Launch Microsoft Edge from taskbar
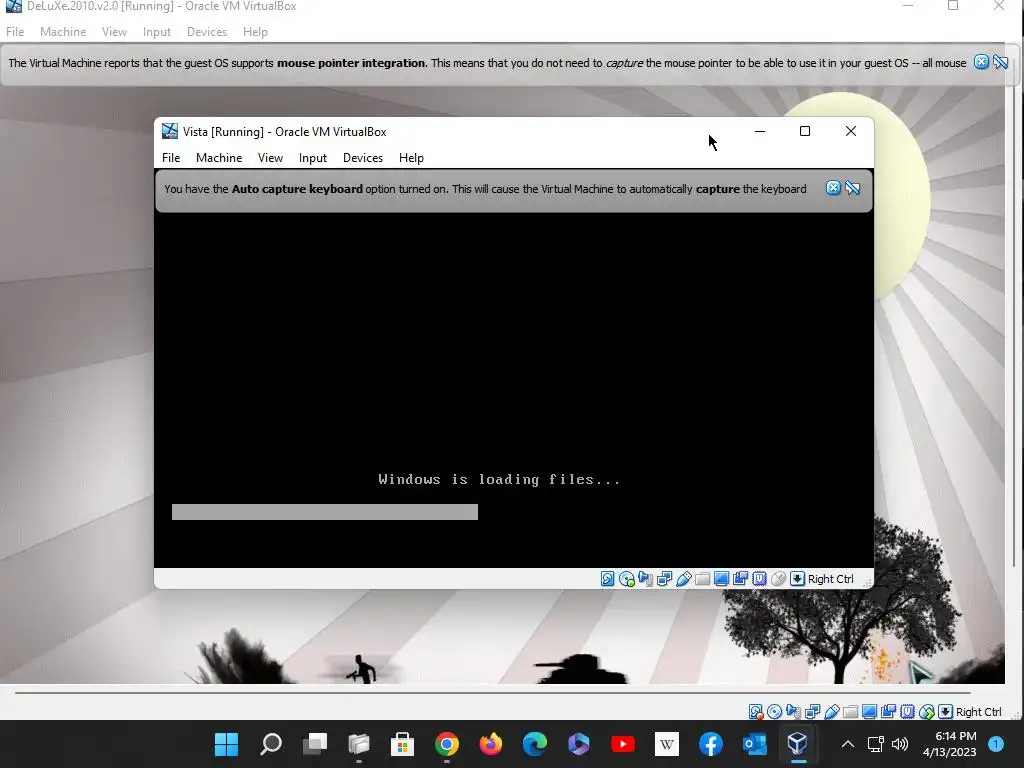The image size is (1024, 768). pos(535,744)
